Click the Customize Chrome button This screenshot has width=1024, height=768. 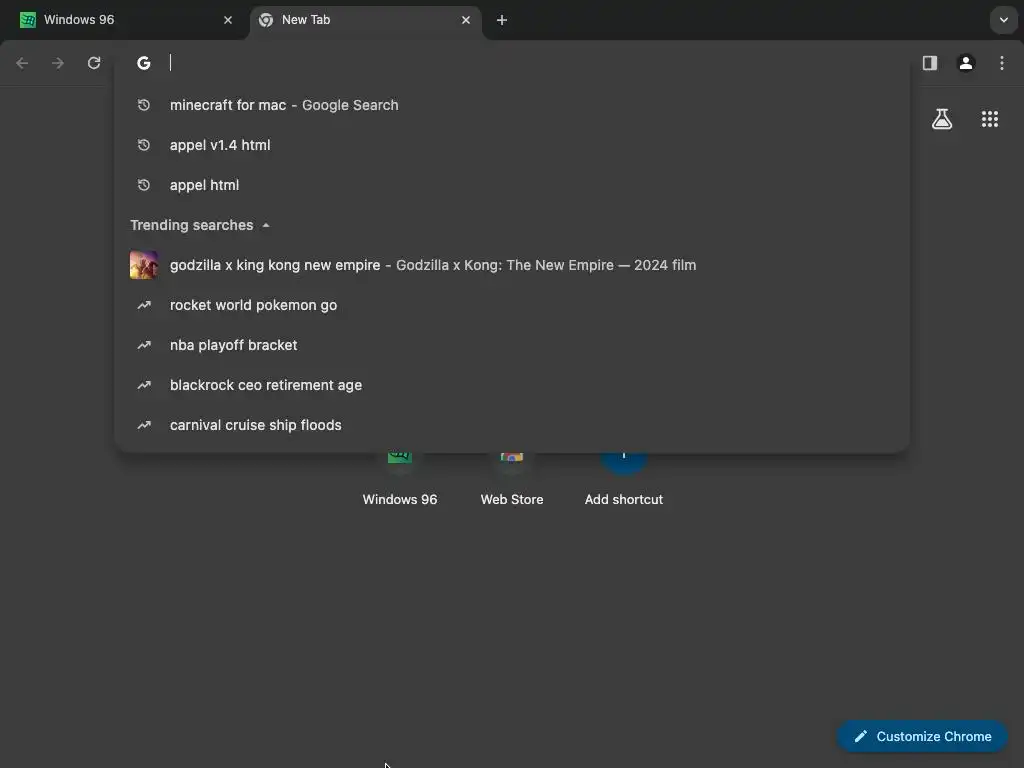(x=922, y=736)
